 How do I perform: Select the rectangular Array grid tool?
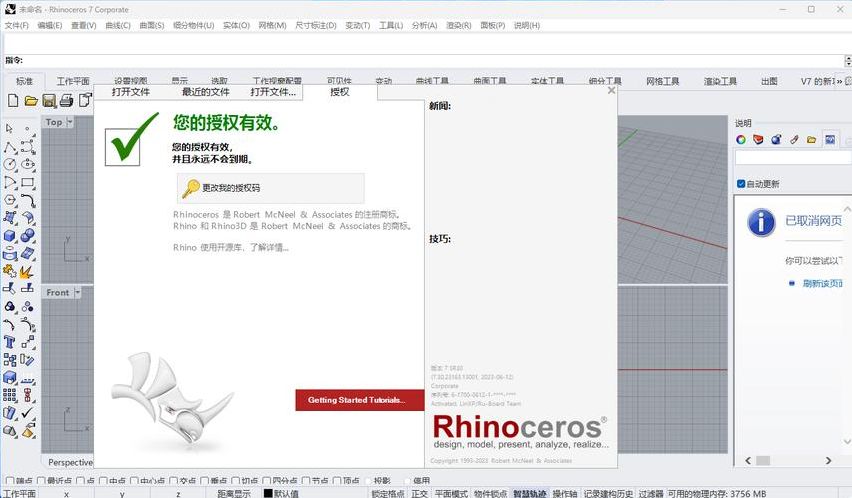tap(10, 395)
